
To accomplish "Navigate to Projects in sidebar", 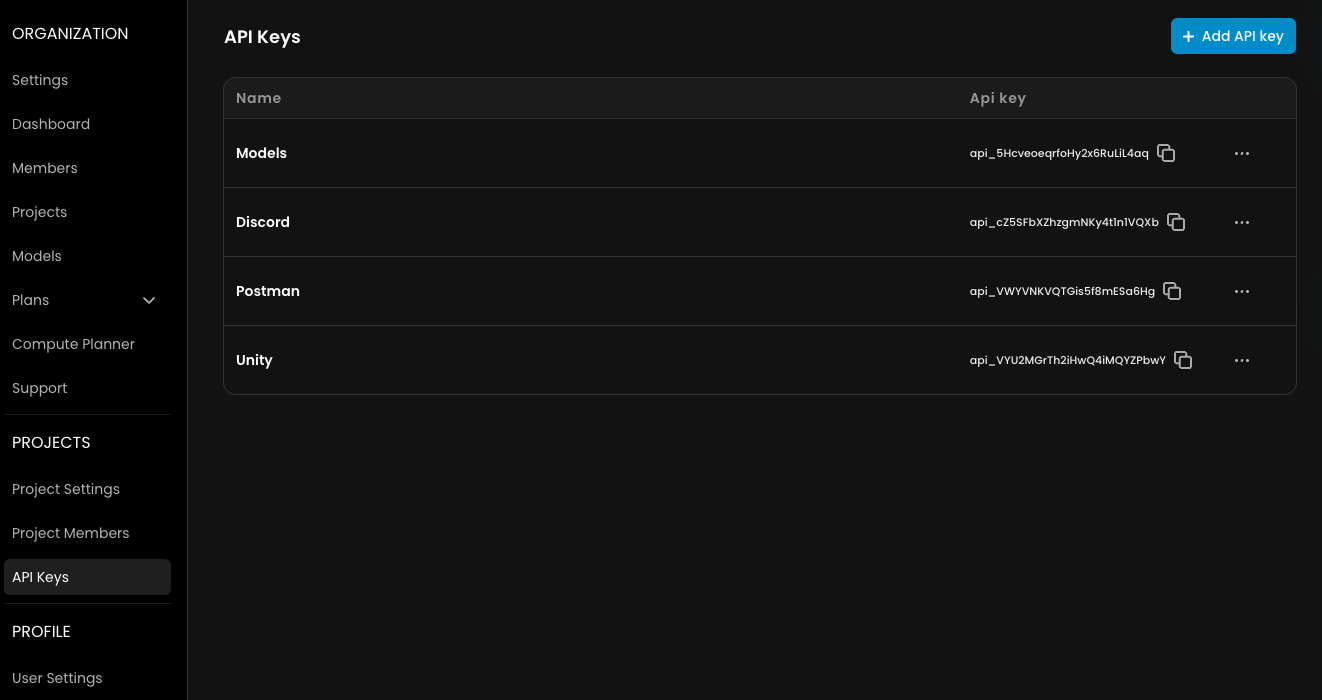I will pos(40,212).
